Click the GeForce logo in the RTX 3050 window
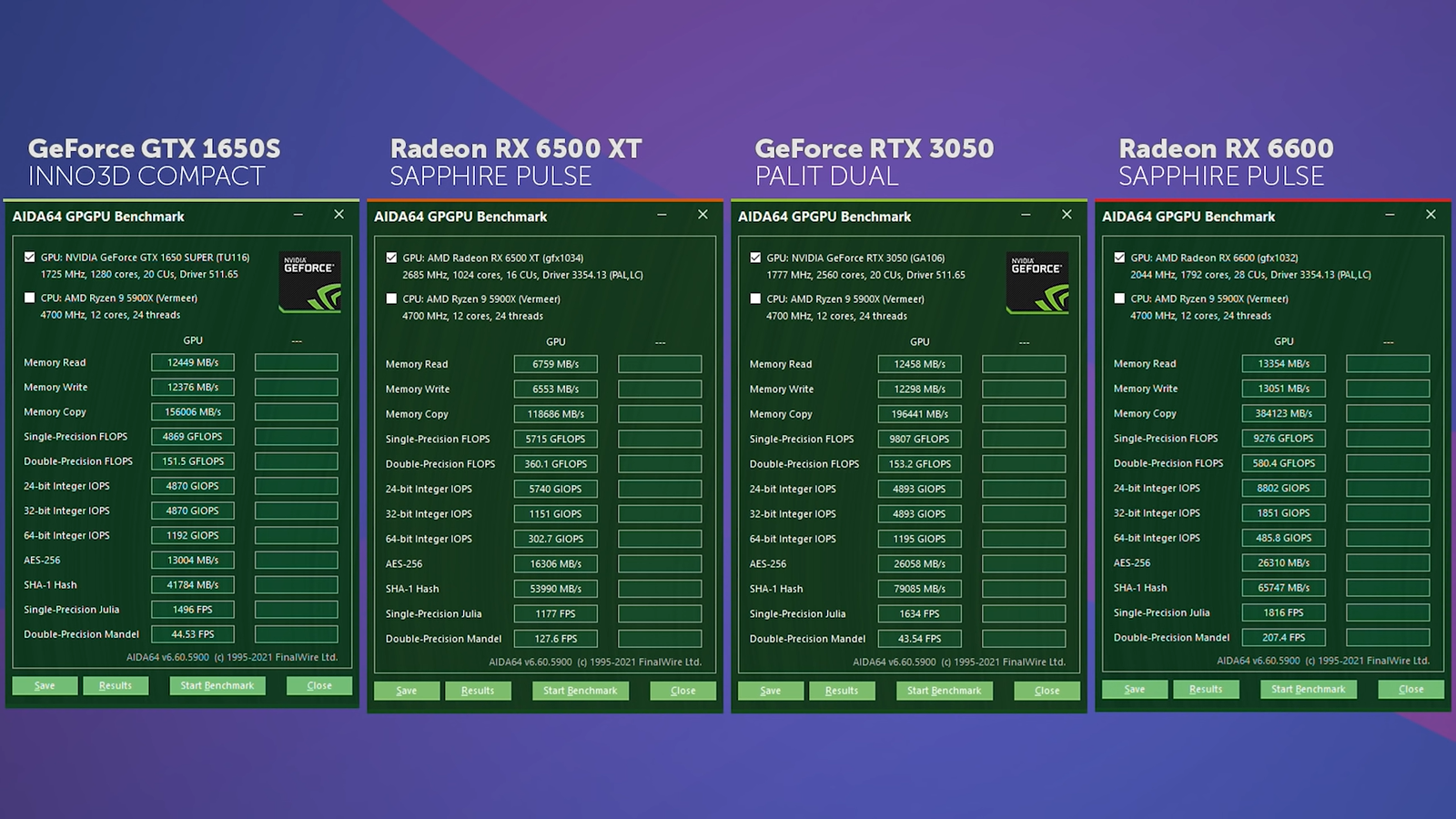The image size is (1456, 819). (x=1036, y=283)
